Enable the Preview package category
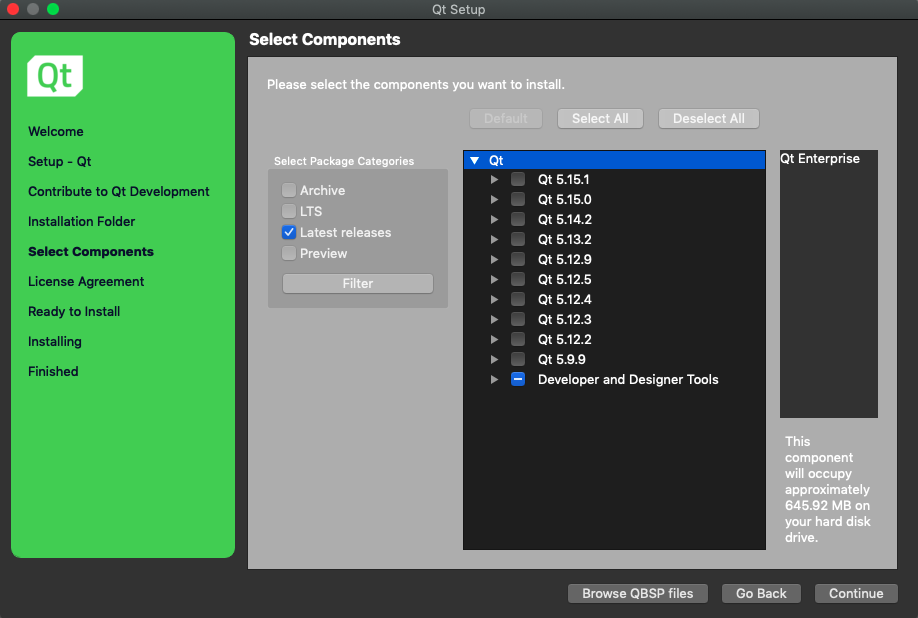The image size is (918, 618). click(x=289, y=253)
